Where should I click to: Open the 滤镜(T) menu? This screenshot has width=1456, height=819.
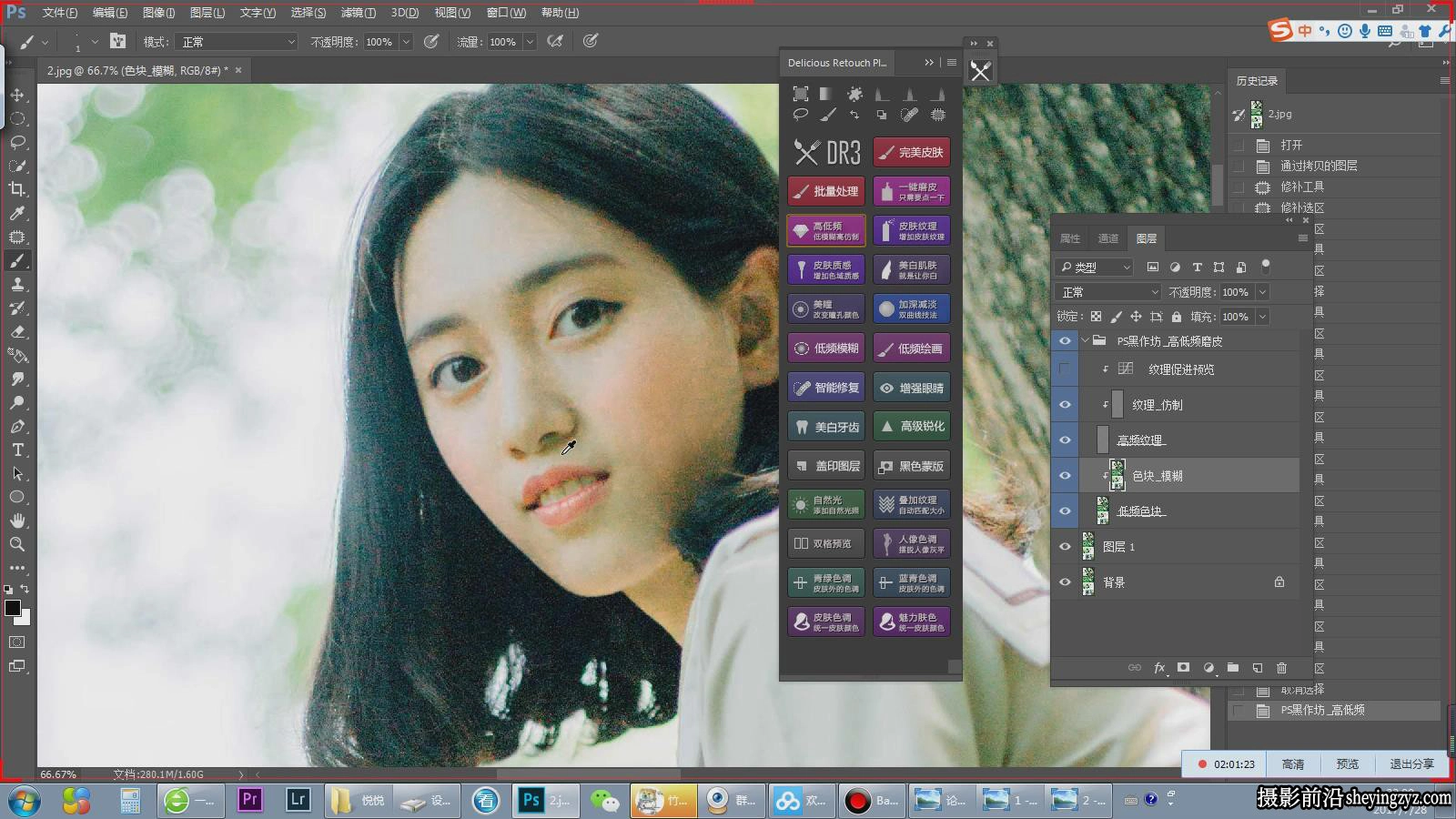pyautogui.click(x=358, y=13)
